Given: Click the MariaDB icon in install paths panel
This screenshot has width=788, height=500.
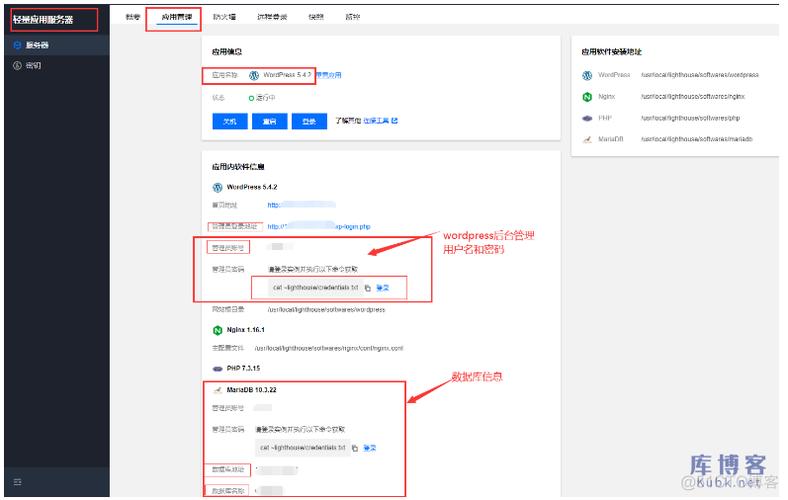Looking at the screenshot, I should 587,139.
